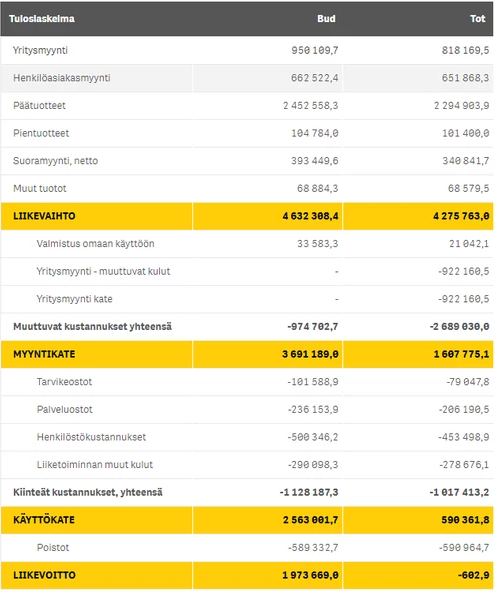The height and width of the screenshot is (592, 495).
Task: Click the yellow LIIKEVAIHTO total row
Action: pyautogui.click(x=247, y=216)
